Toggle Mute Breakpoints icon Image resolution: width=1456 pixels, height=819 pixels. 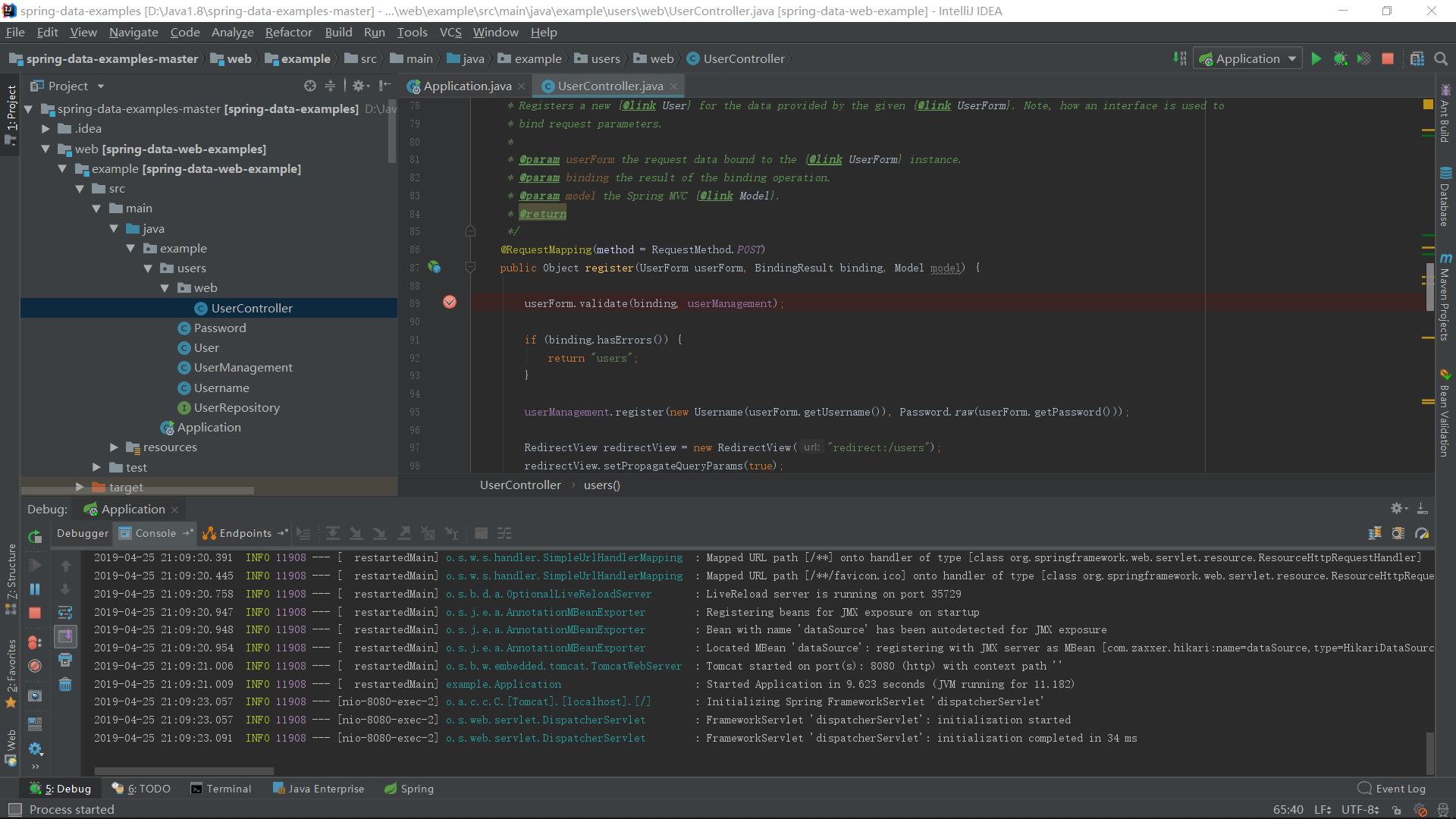pyautogui.click(x=35, y=666)
